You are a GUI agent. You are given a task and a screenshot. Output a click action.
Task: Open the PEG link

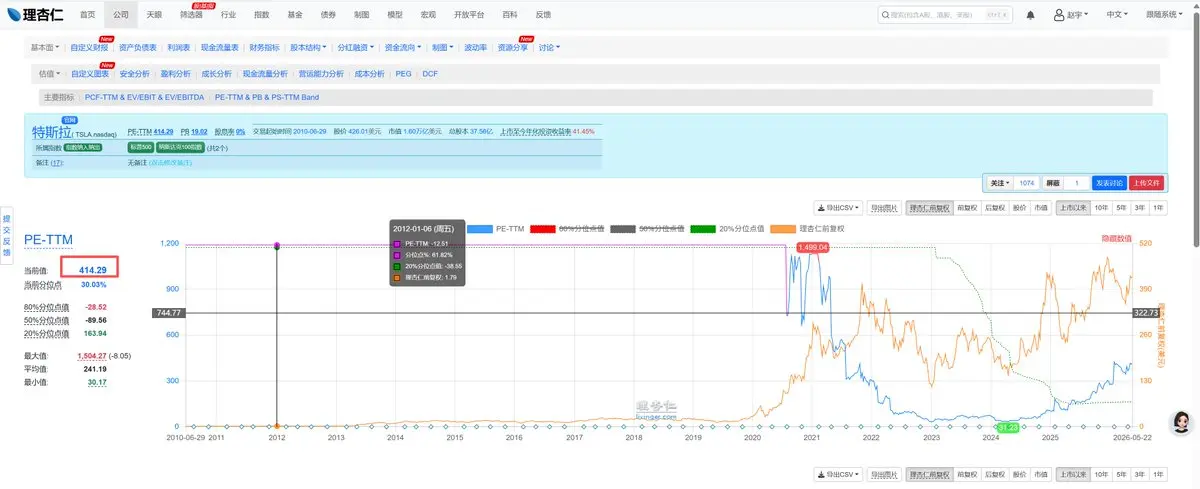coord(403,73)
